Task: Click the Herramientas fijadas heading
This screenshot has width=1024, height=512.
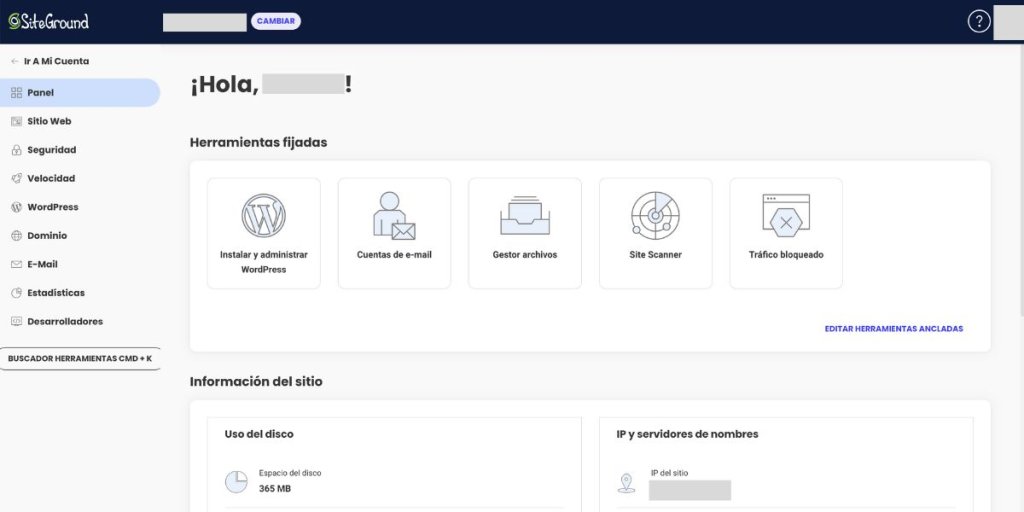Action: tap(259, 142)
